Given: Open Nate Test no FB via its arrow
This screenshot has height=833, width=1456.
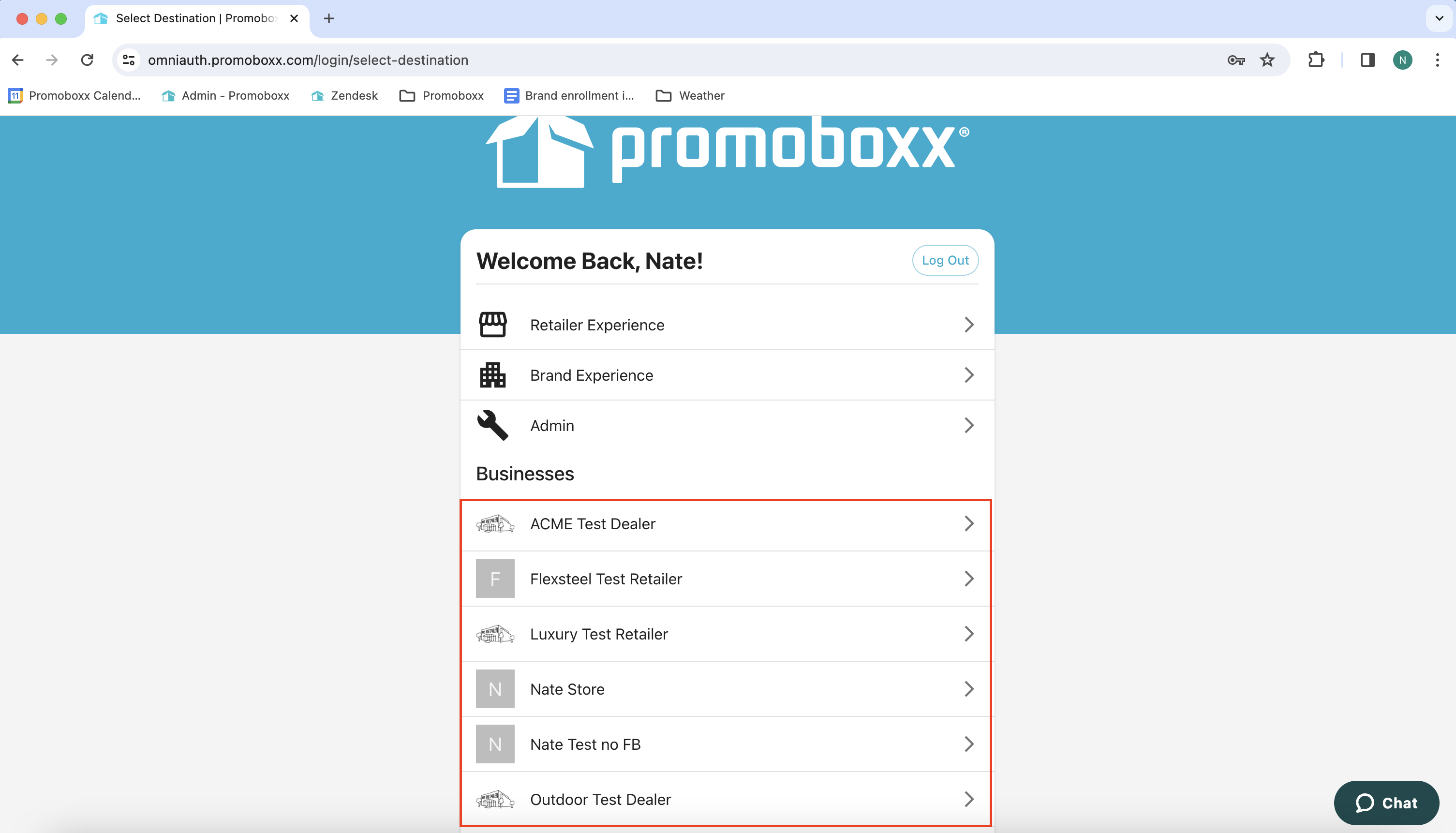Looking at the screenshot, I should pyautogui.click(x=968, y=744).
